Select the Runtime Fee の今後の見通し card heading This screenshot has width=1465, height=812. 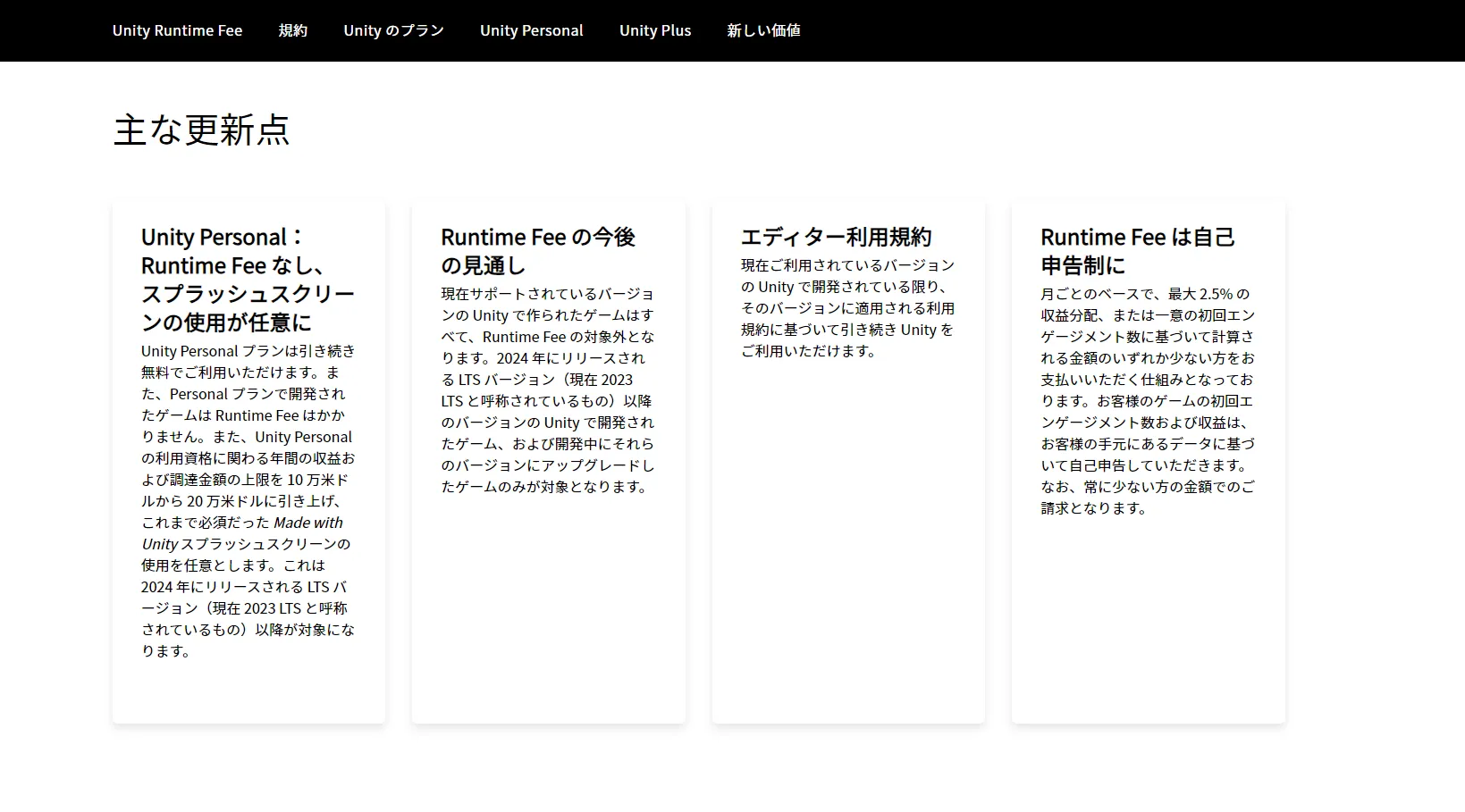(537, 251)
